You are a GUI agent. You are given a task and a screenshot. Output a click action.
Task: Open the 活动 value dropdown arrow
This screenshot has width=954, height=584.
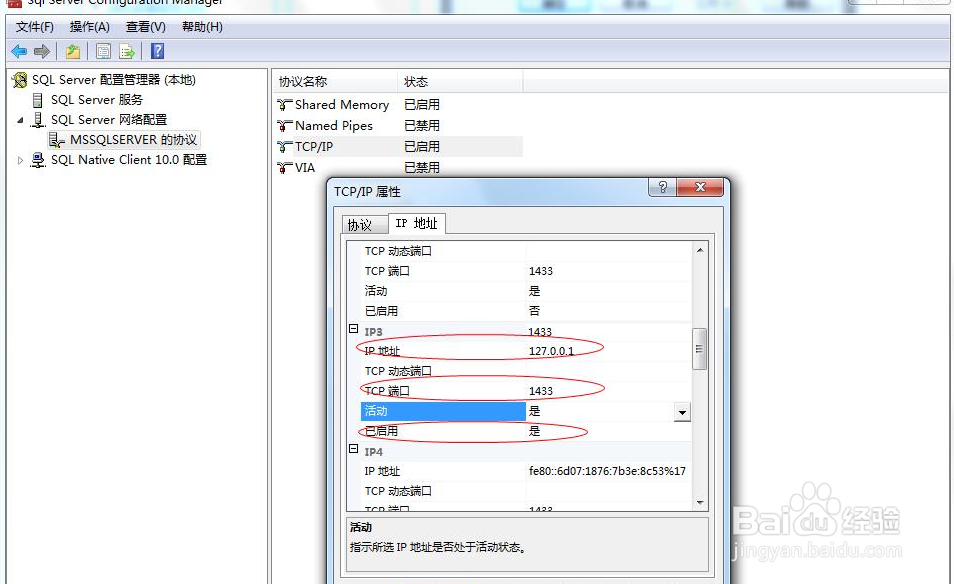tap(682, 412)
